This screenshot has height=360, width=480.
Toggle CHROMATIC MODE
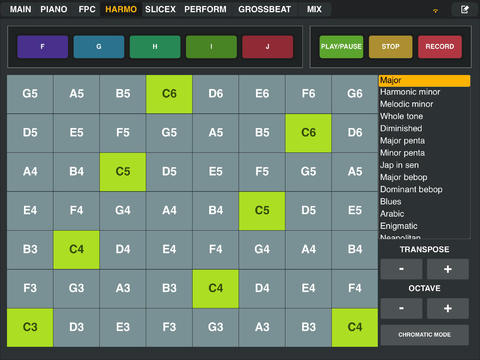click(425, 335)
